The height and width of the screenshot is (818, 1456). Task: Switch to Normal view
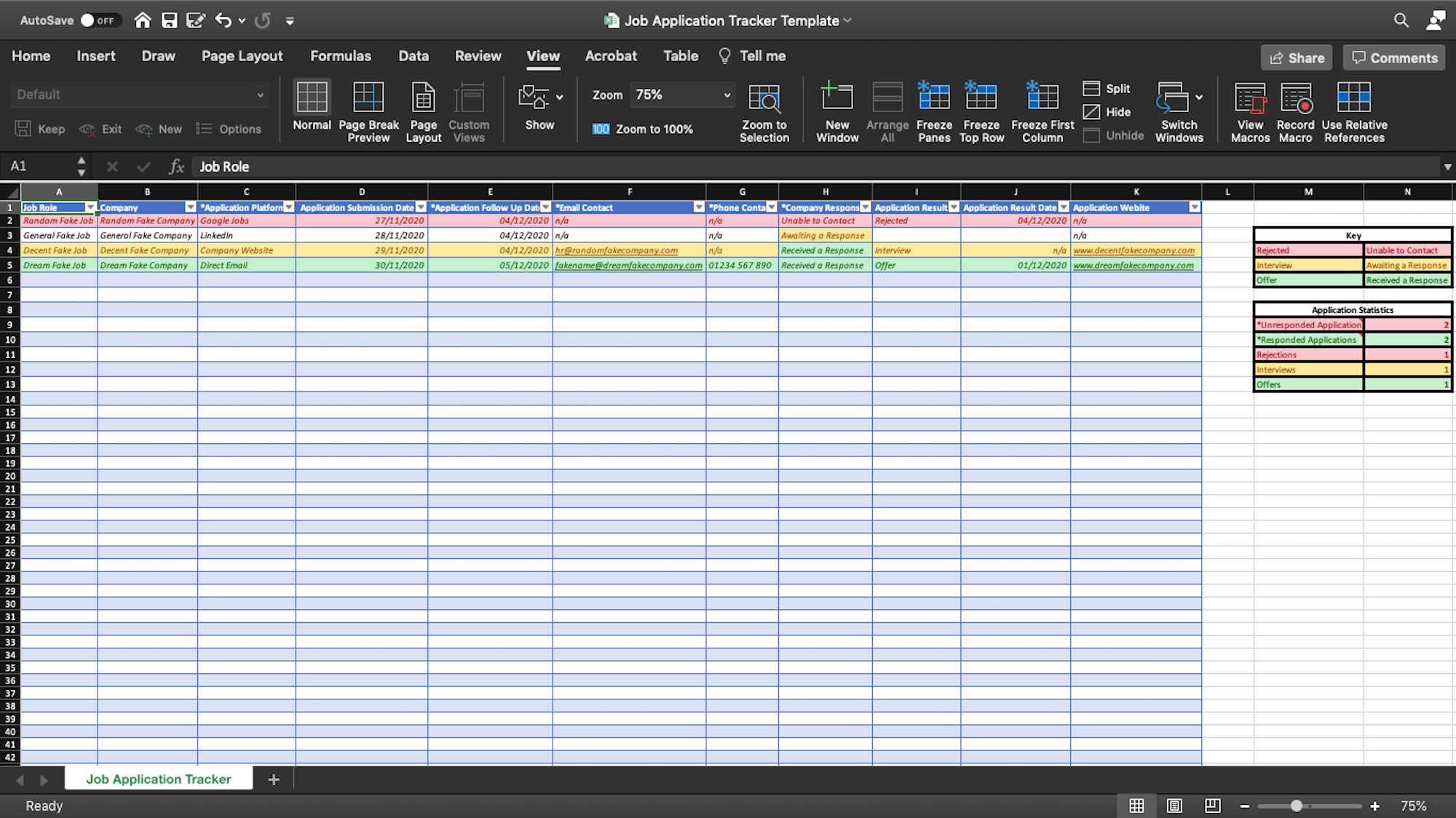pos(312,109)
